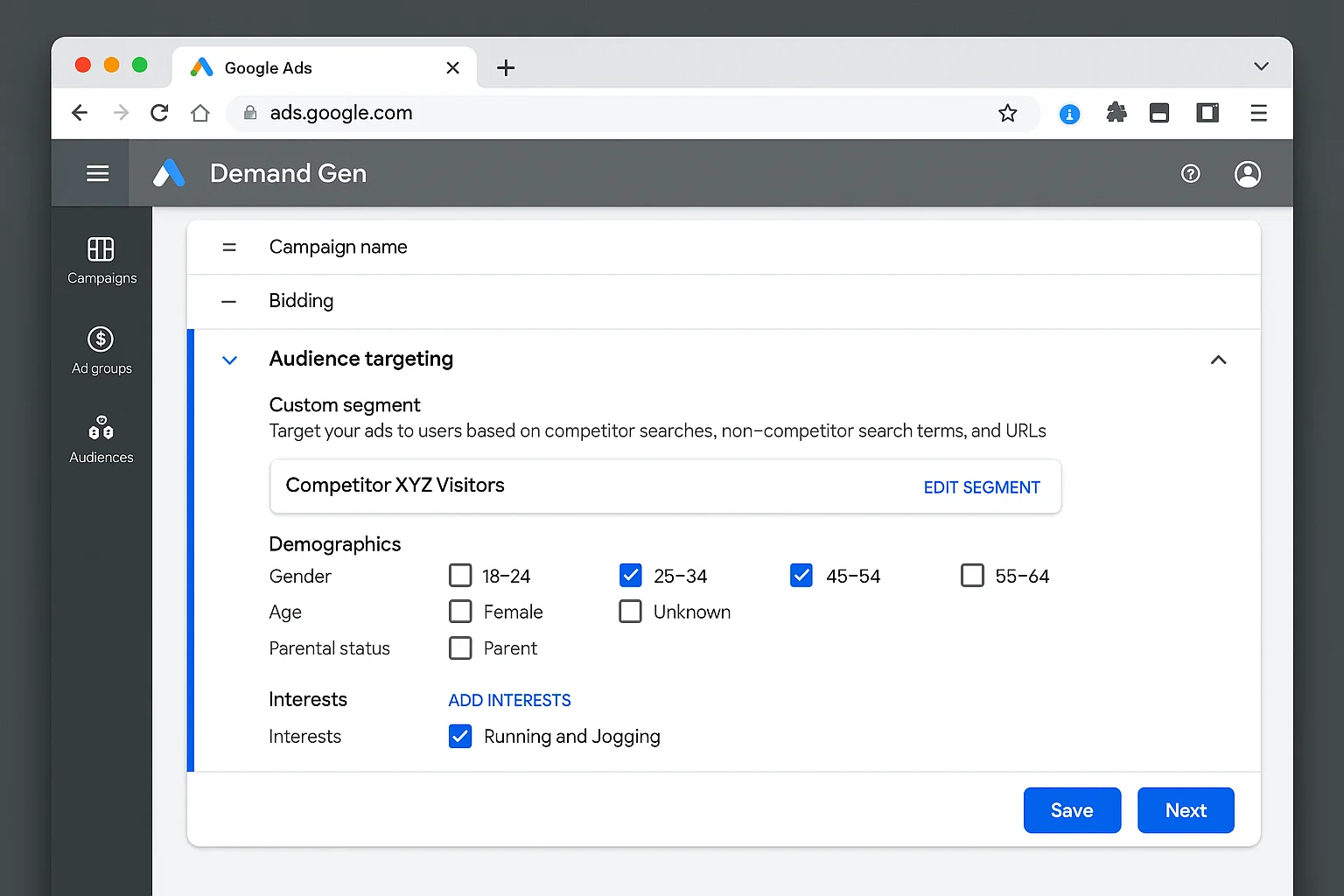Click EDIT SEGMENT for Competitor XYZ Visitors
This screenshot has width=1344, height=896.
982,486
